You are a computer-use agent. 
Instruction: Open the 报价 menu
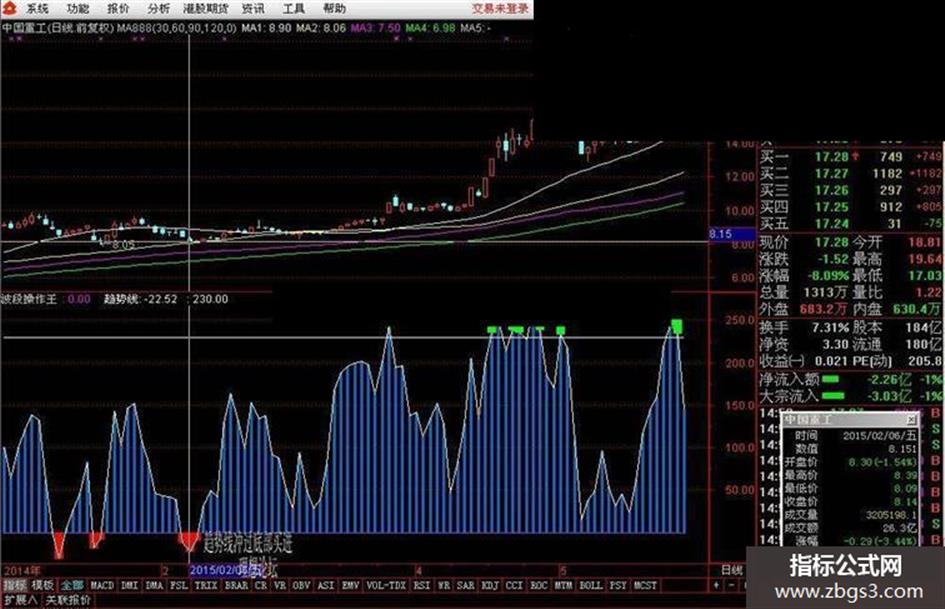(x=118, y=8)
